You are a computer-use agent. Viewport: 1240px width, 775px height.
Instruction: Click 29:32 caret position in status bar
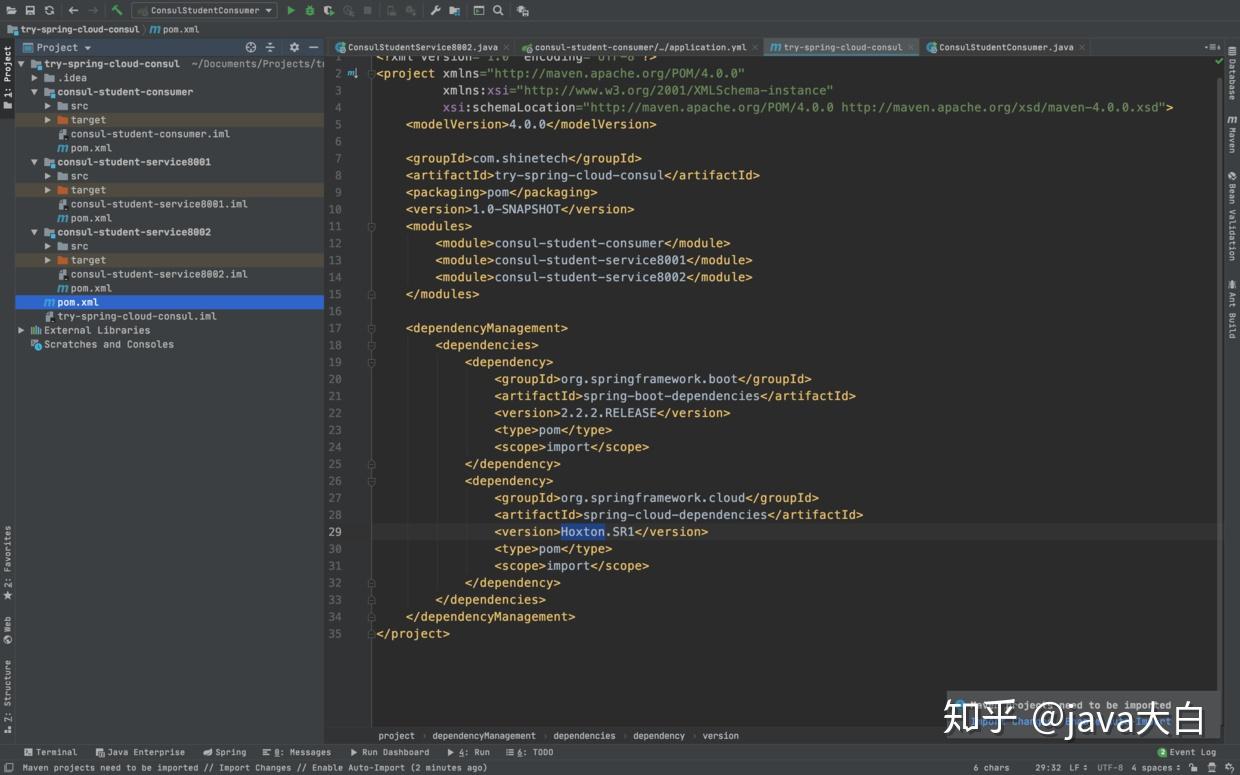point(1047,768)
